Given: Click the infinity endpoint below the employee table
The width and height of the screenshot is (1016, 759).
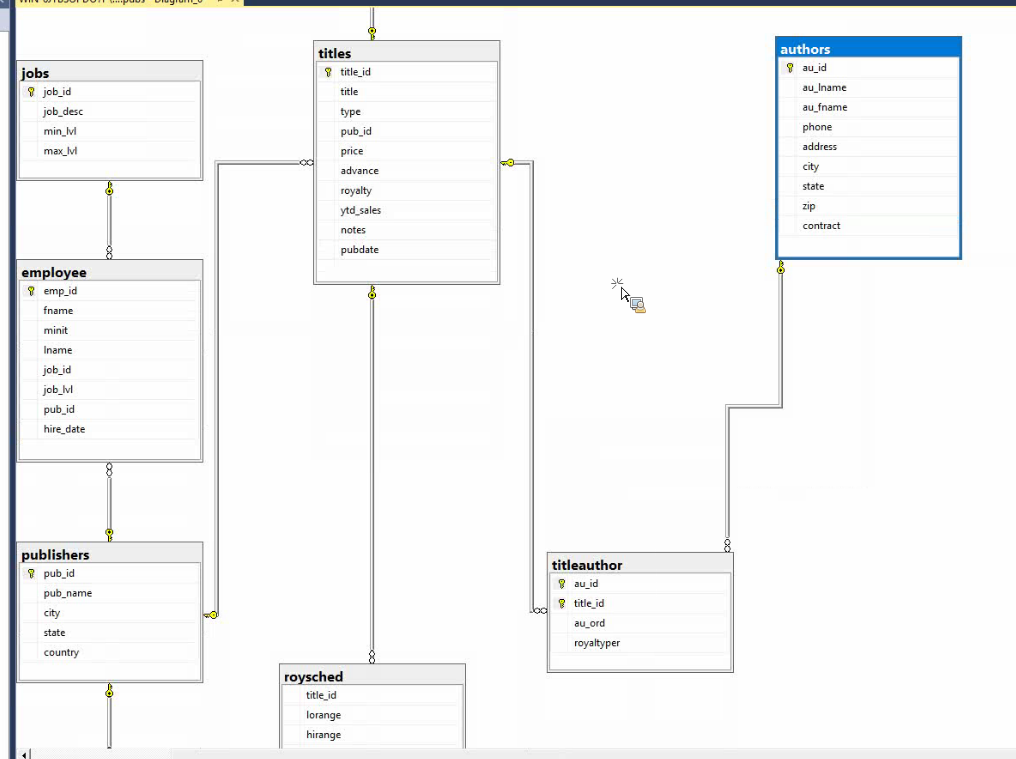Looking at the screenshot, I should pyautogui.click(x=109, y=469).
